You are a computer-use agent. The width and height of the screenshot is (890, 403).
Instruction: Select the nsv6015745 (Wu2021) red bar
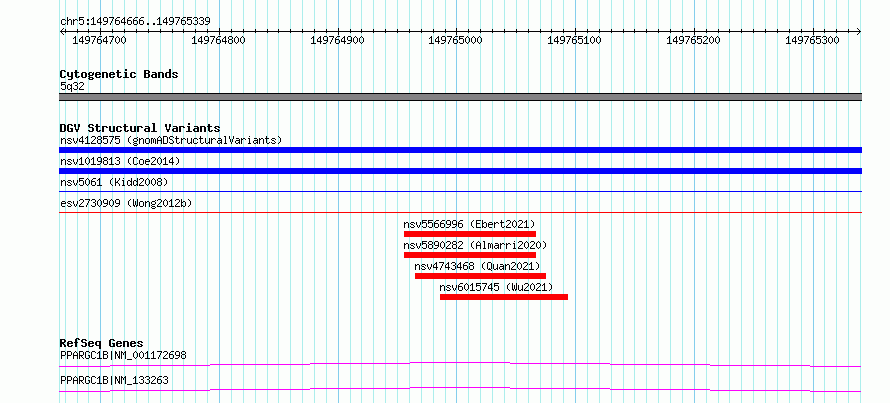click(504, 297)
